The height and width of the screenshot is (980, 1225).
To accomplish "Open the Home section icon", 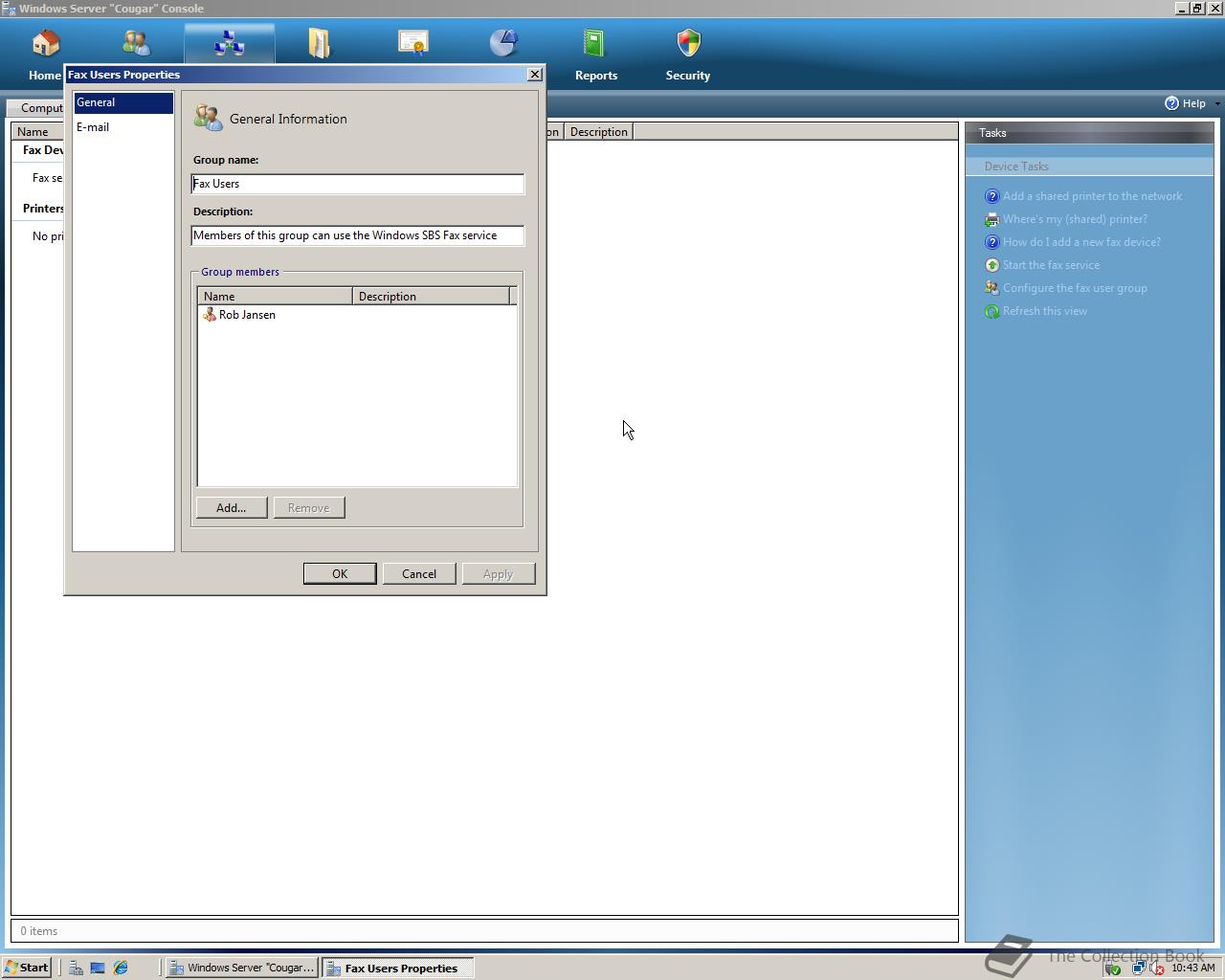I will pos(45,44).
